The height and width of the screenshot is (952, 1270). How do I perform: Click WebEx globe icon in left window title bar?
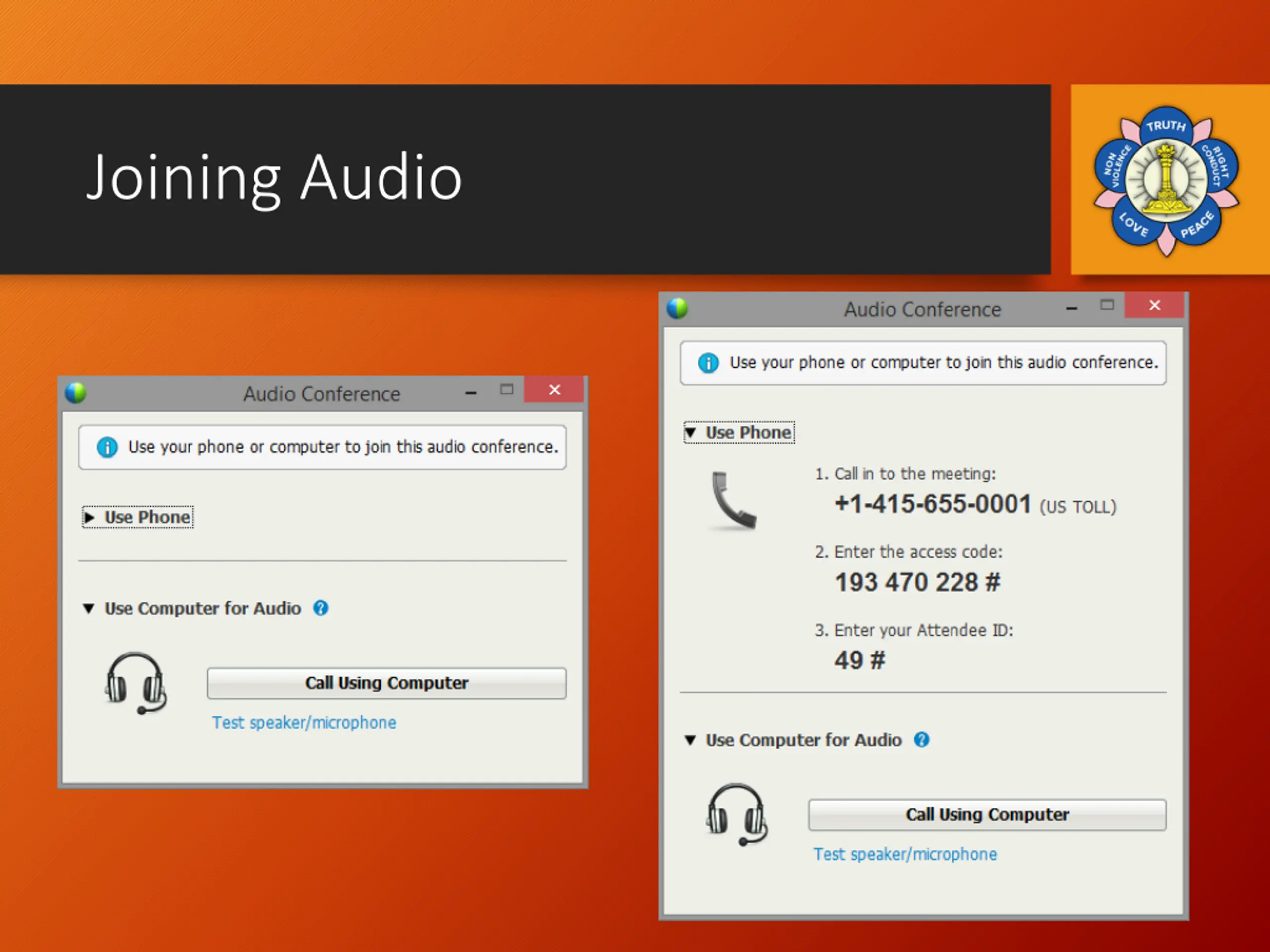pyautogui.click(x=76, y=393)
